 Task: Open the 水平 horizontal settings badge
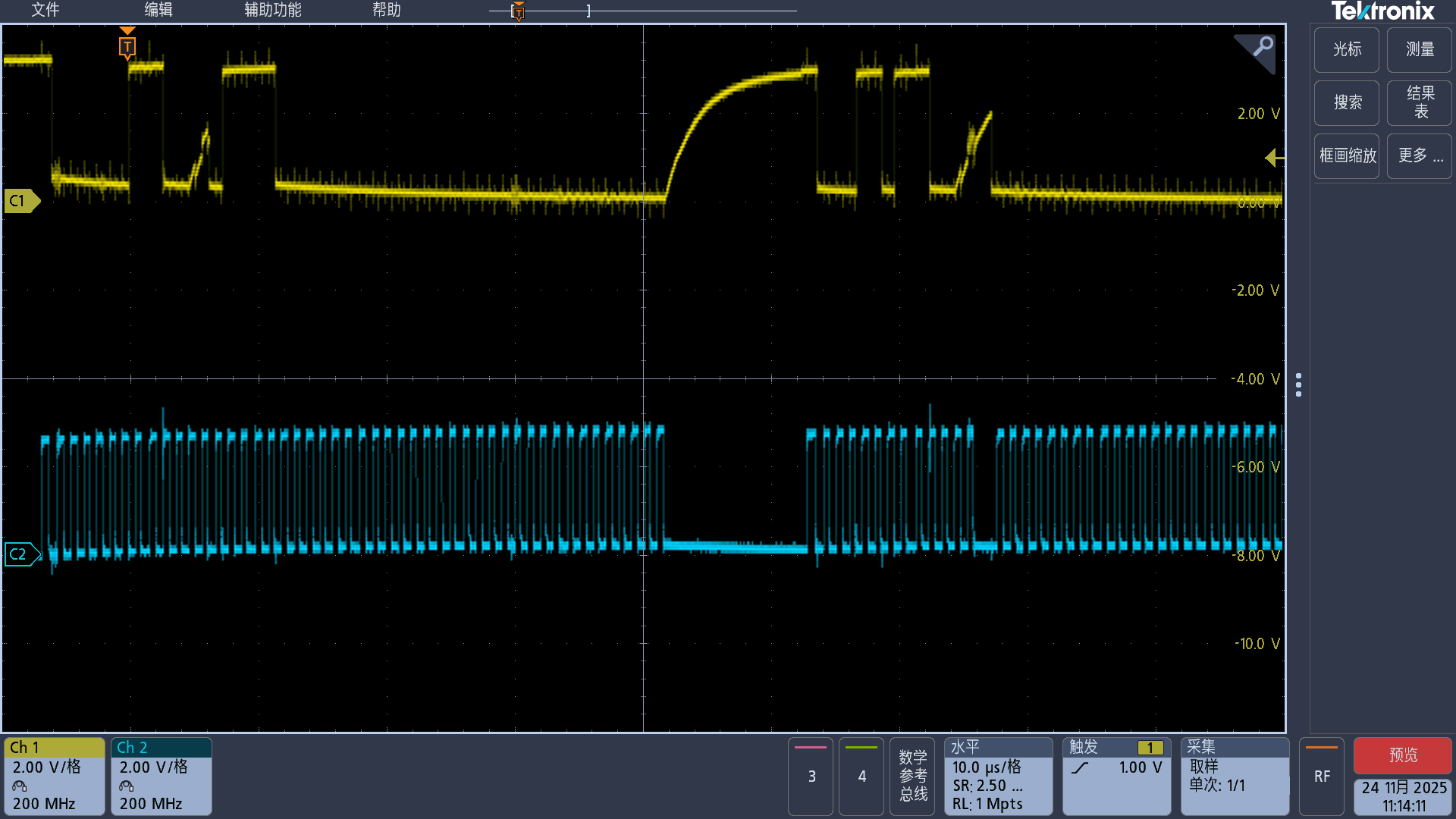[x=997, y=775]
